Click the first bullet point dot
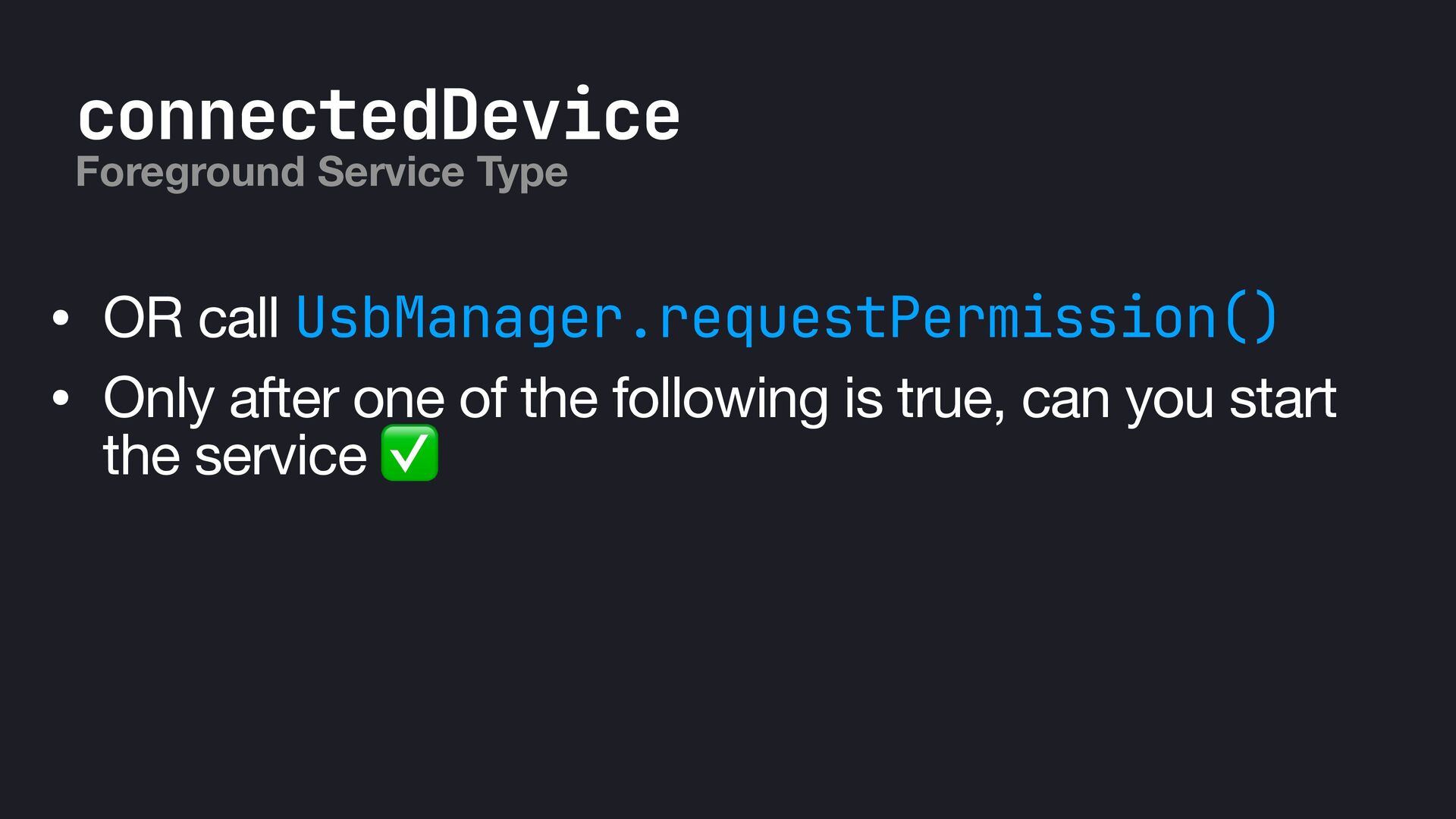The height and width of the screenshot is (819, 1456). pyautogui.click(x=61, y=318)
